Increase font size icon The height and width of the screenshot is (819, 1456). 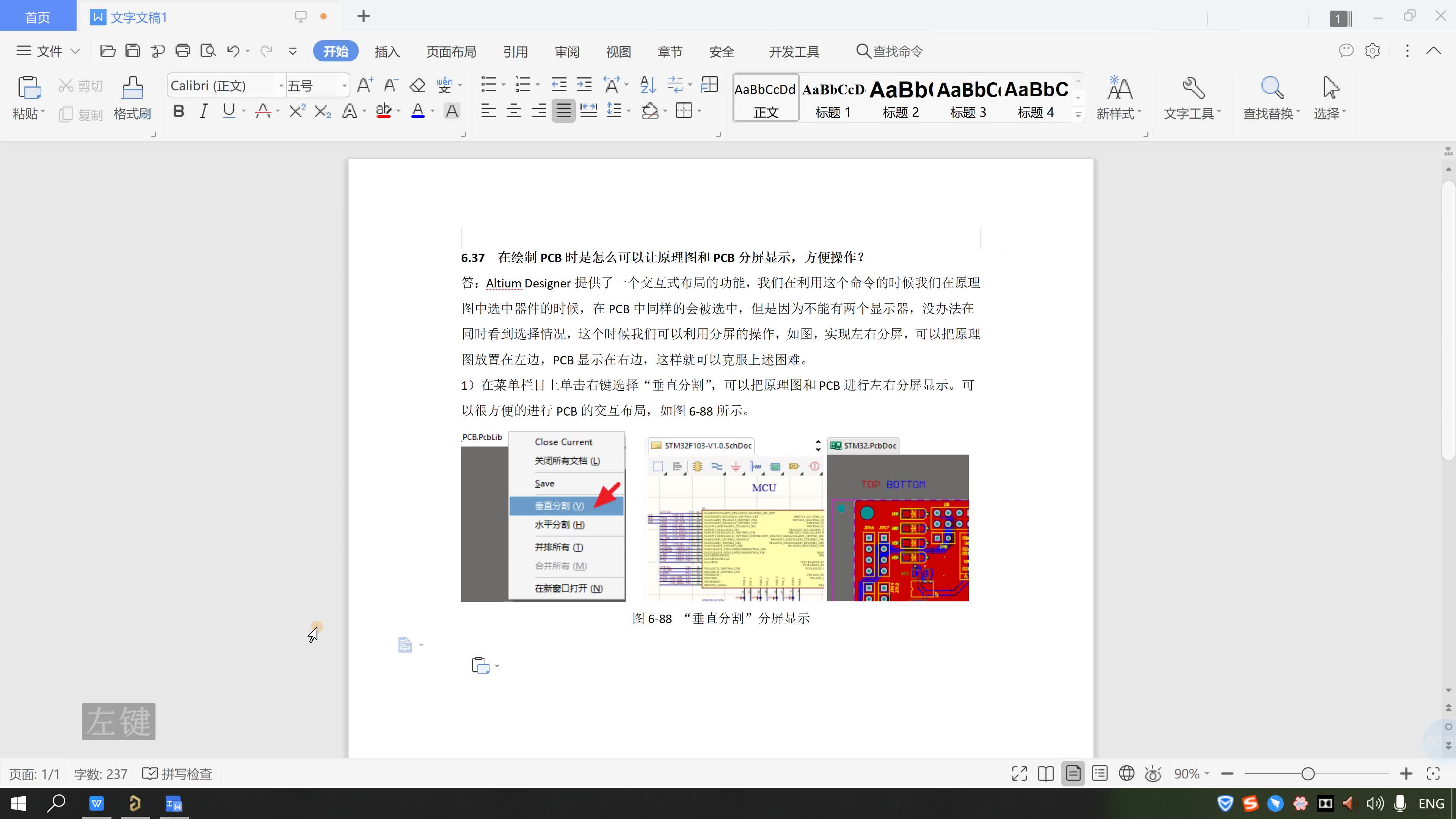(365, 85)
